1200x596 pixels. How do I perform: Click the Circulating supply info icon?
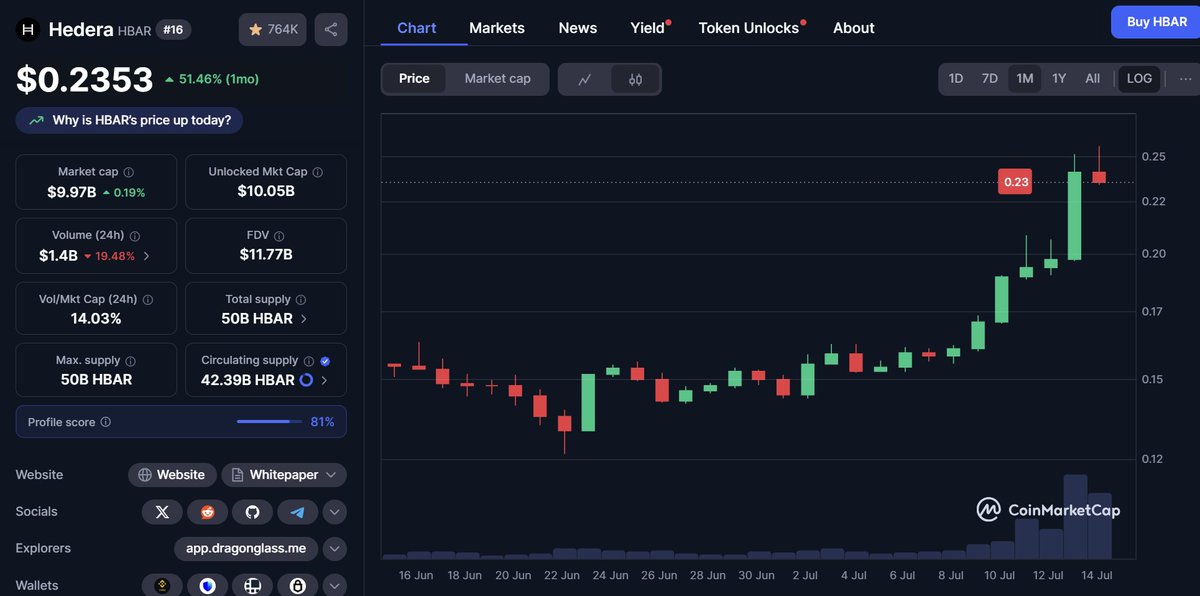coord(309,361)
